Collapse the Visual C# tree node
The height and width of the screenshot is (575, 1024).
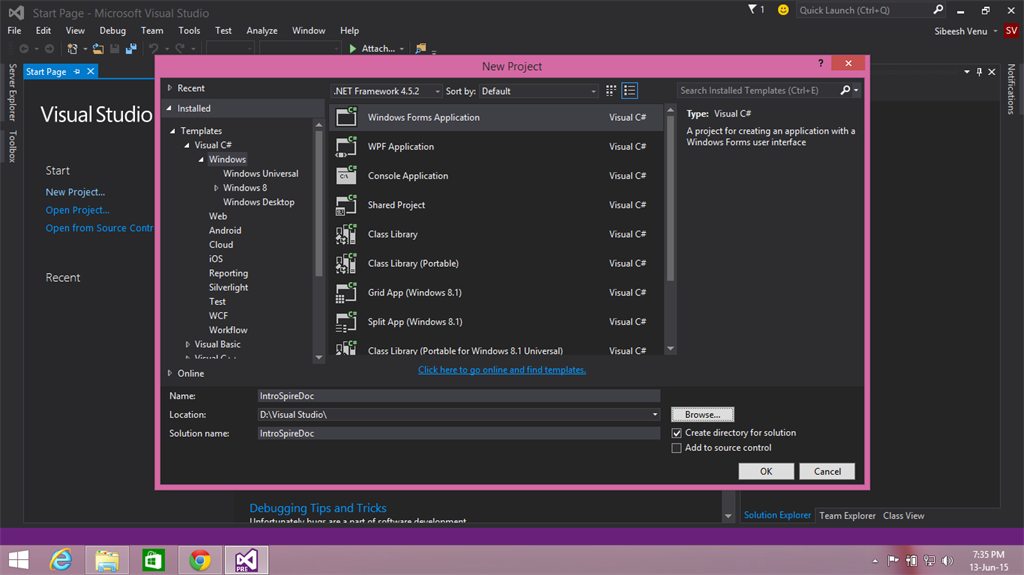pos(187,145)
